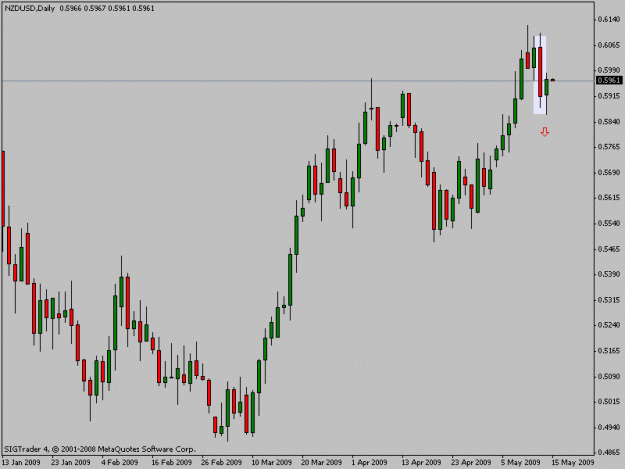Click the 23 Jan 2009 date label
Image resolution: width=625 pixels, height=469 pixels.
point(71,463)
